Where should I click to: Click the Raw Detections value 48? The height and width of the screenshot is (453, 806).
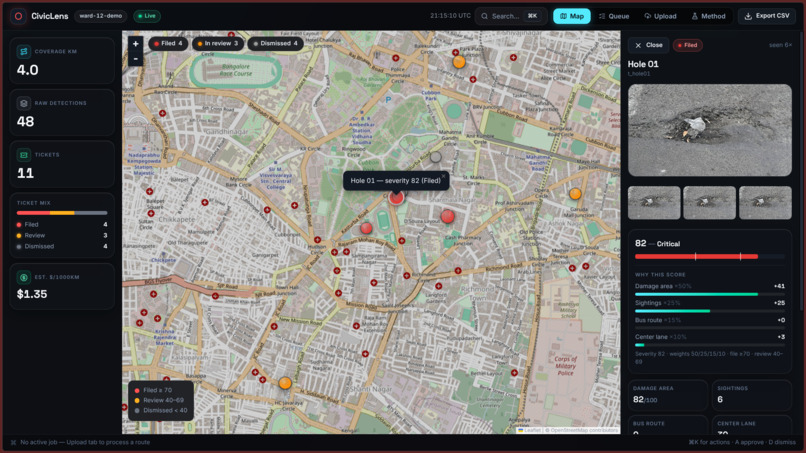pyautogui.click(x=26, y=122)
